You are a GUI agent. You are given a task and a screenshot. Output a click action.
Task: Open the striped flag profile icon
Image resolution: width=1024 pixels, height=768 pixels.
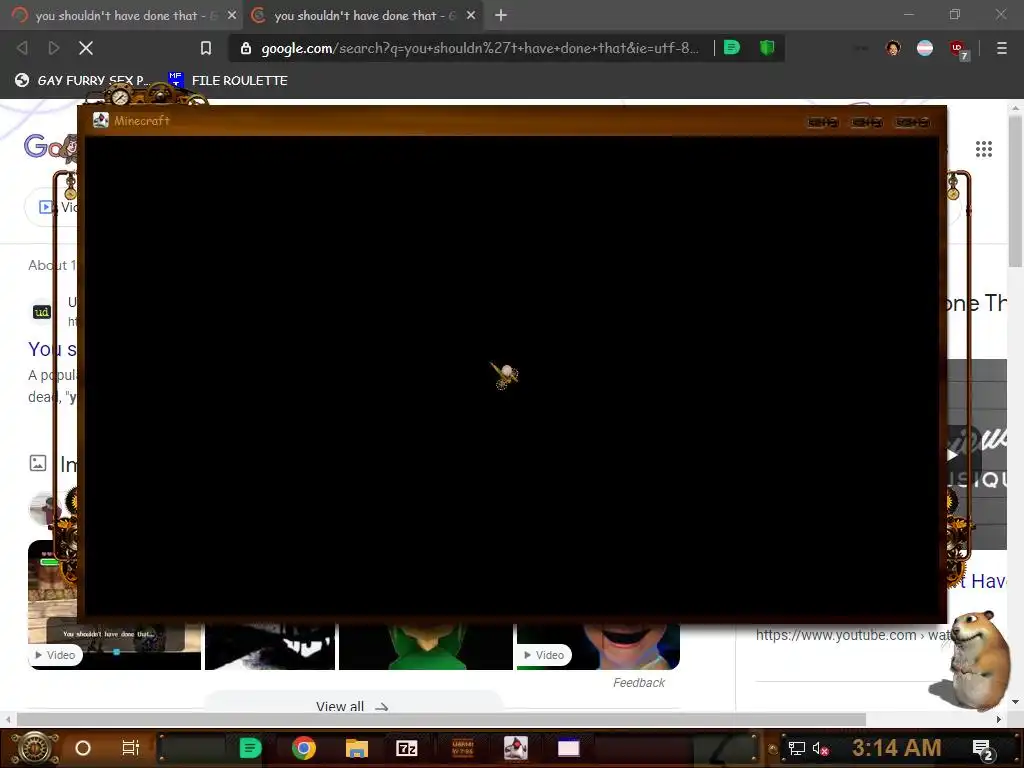click(925, 48)
